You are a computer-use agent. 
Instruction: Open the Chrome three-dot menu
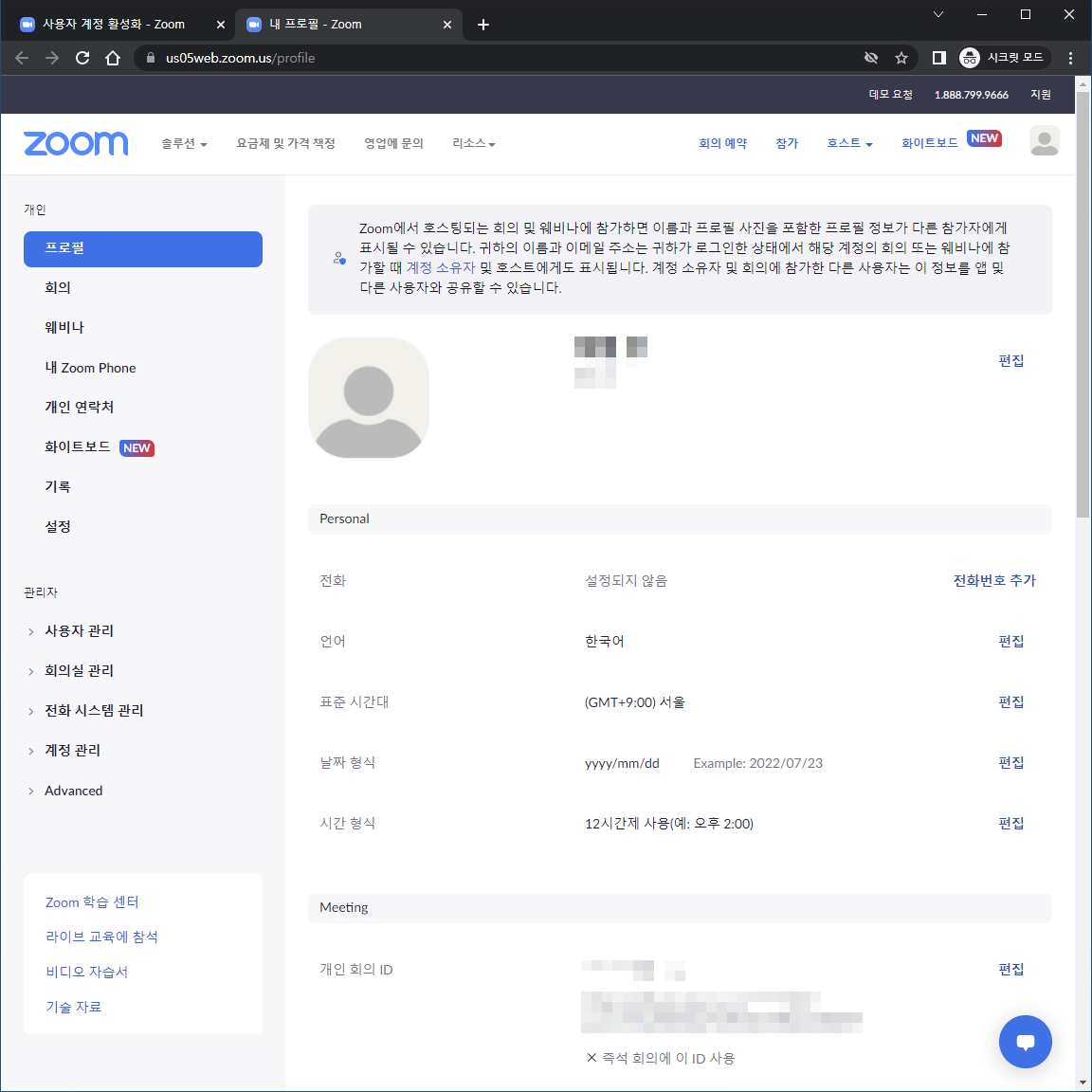[x=1070, y=58]
